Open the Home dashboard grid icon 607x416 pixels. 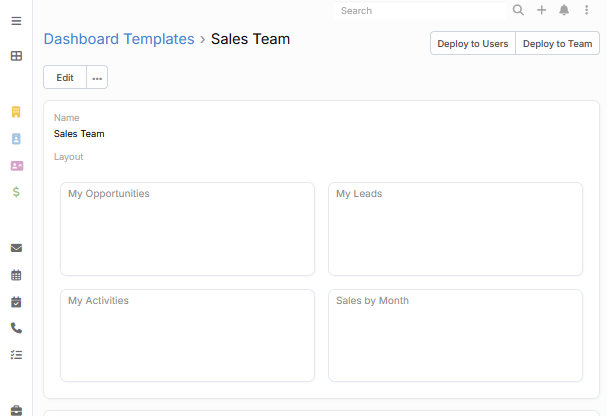16,56
